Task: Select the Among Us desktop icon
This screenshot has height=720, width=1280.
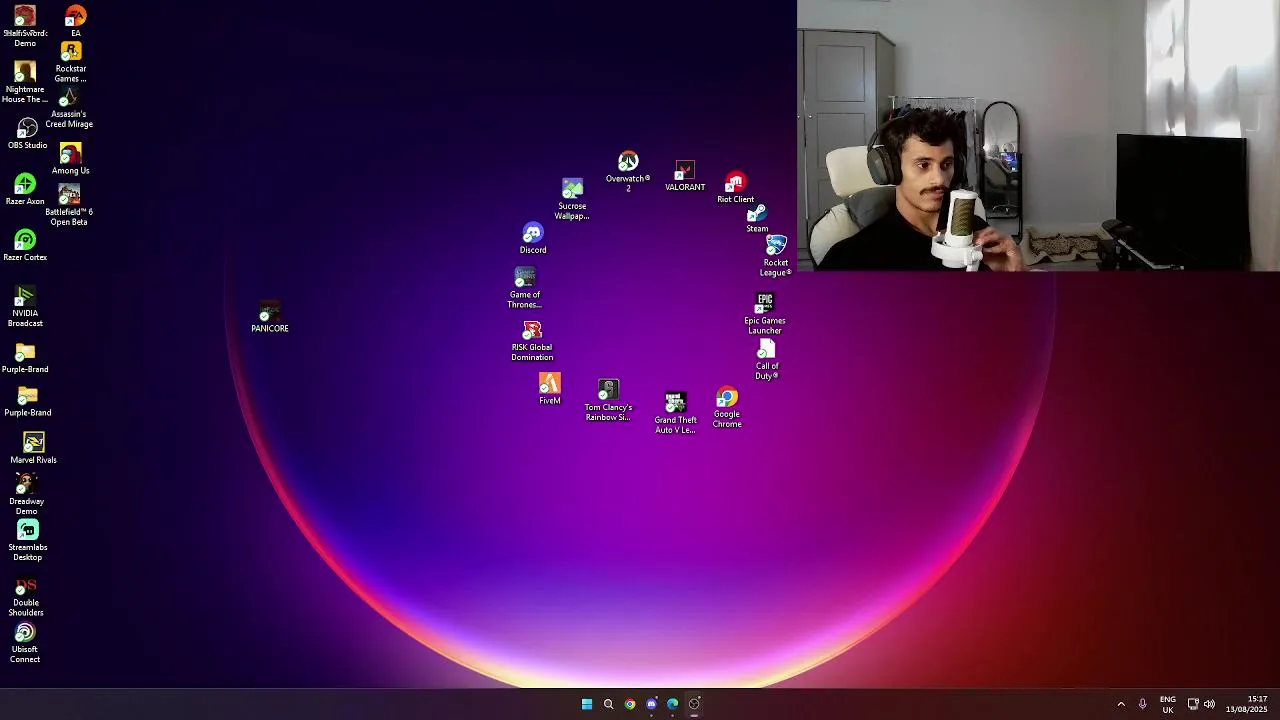Action: point(70,159)
